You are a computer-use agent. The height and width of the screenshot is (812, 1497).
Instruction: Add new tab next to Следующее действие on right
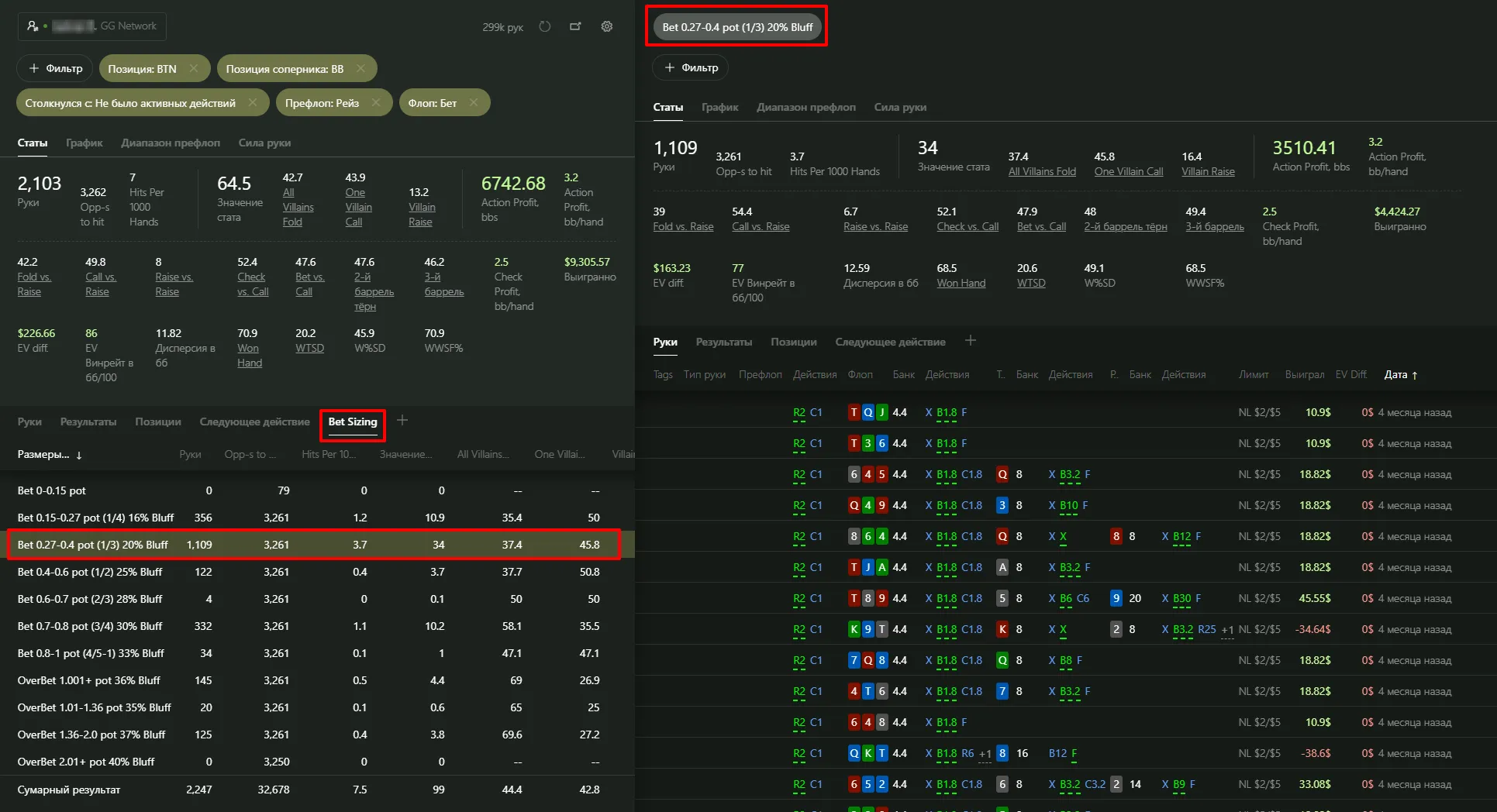coord(971,340)
